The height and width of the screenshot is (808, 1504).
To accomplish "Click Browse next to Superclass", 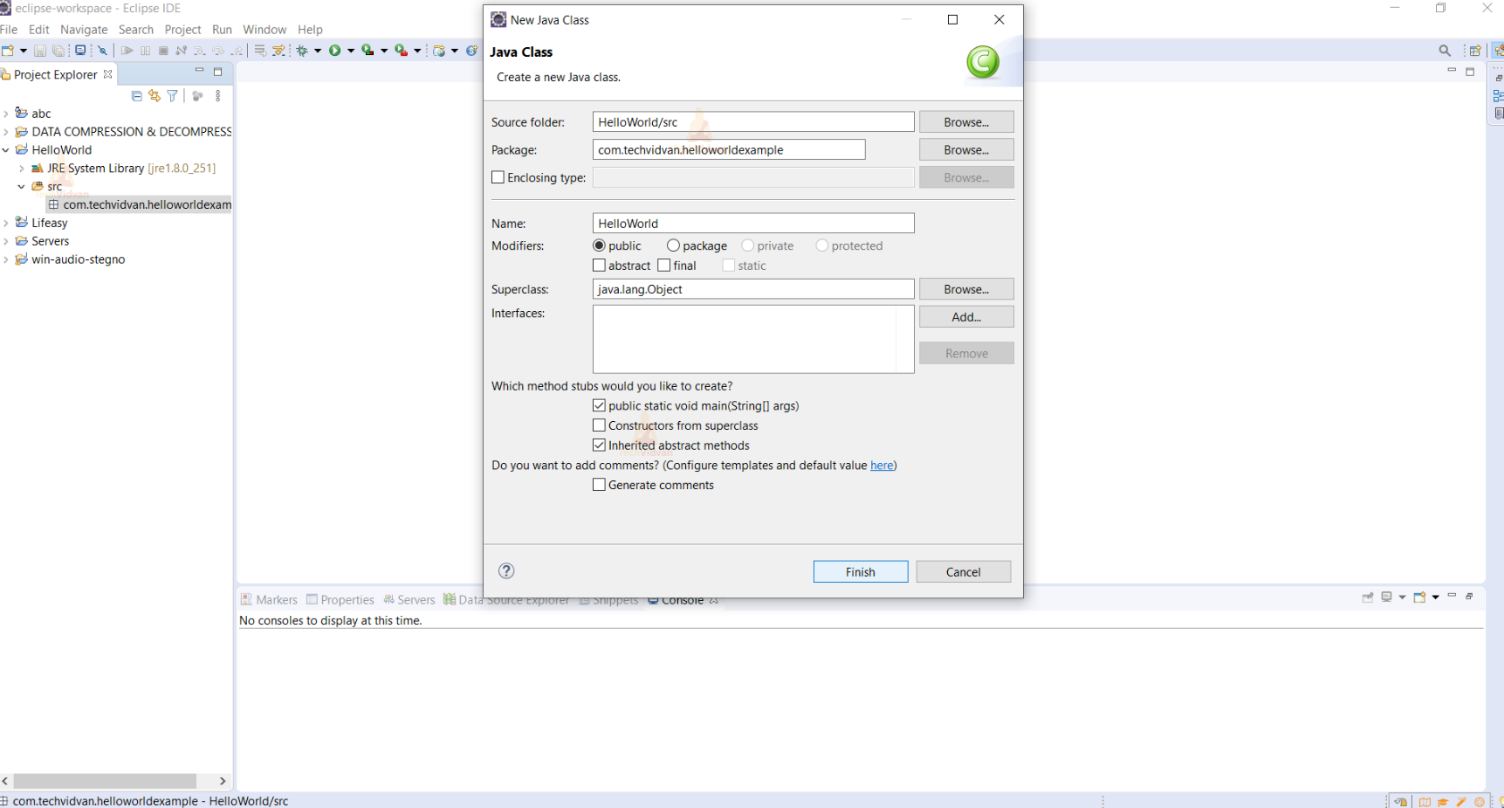I will point(966,289).
